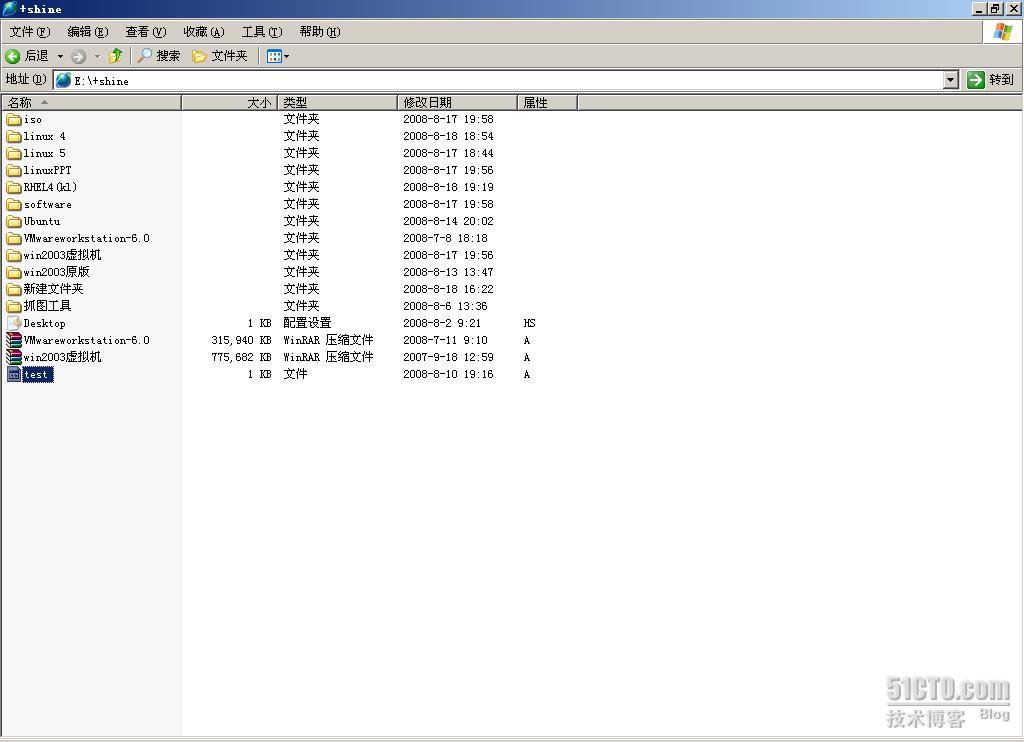Open the Search (搜索) magnifier button
The height and width of the screenshot is (742, 1024).
click(x=158, y=56)
